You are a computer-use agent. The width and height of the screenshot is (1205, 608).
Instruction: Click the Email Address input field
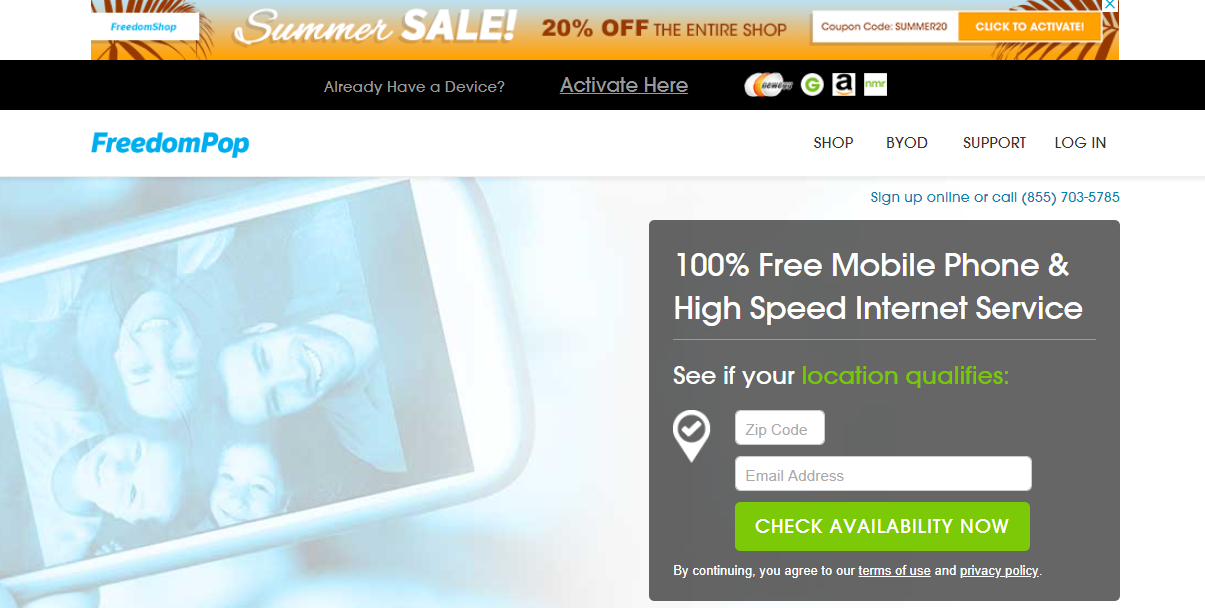coord(883,474)
